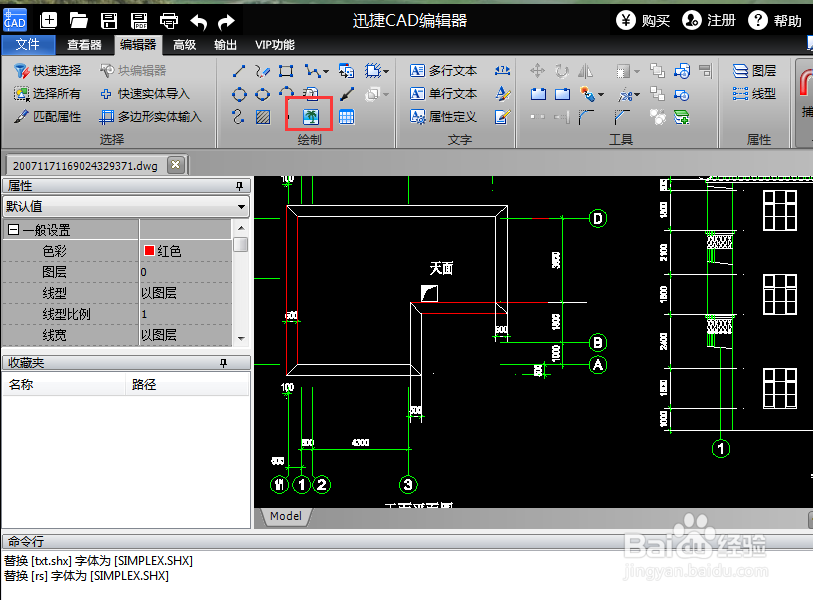Click the boundary tool icon
813x600 pixels.
click(x=373, y=71)
